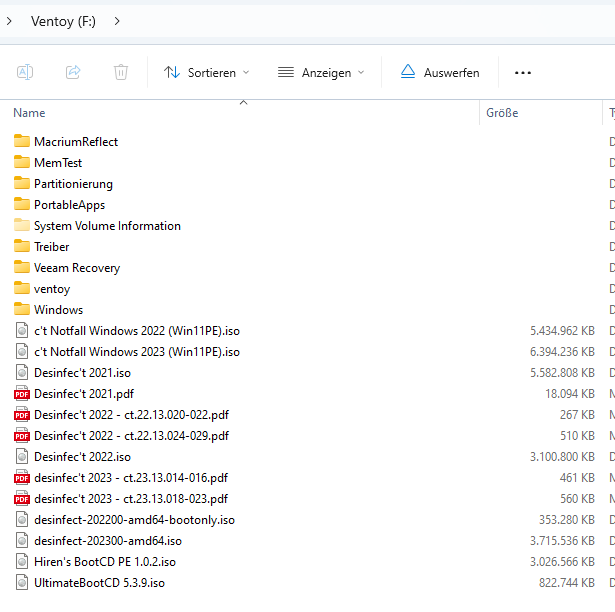Open the Sortieren dropdown

click(x=207, y=73)
